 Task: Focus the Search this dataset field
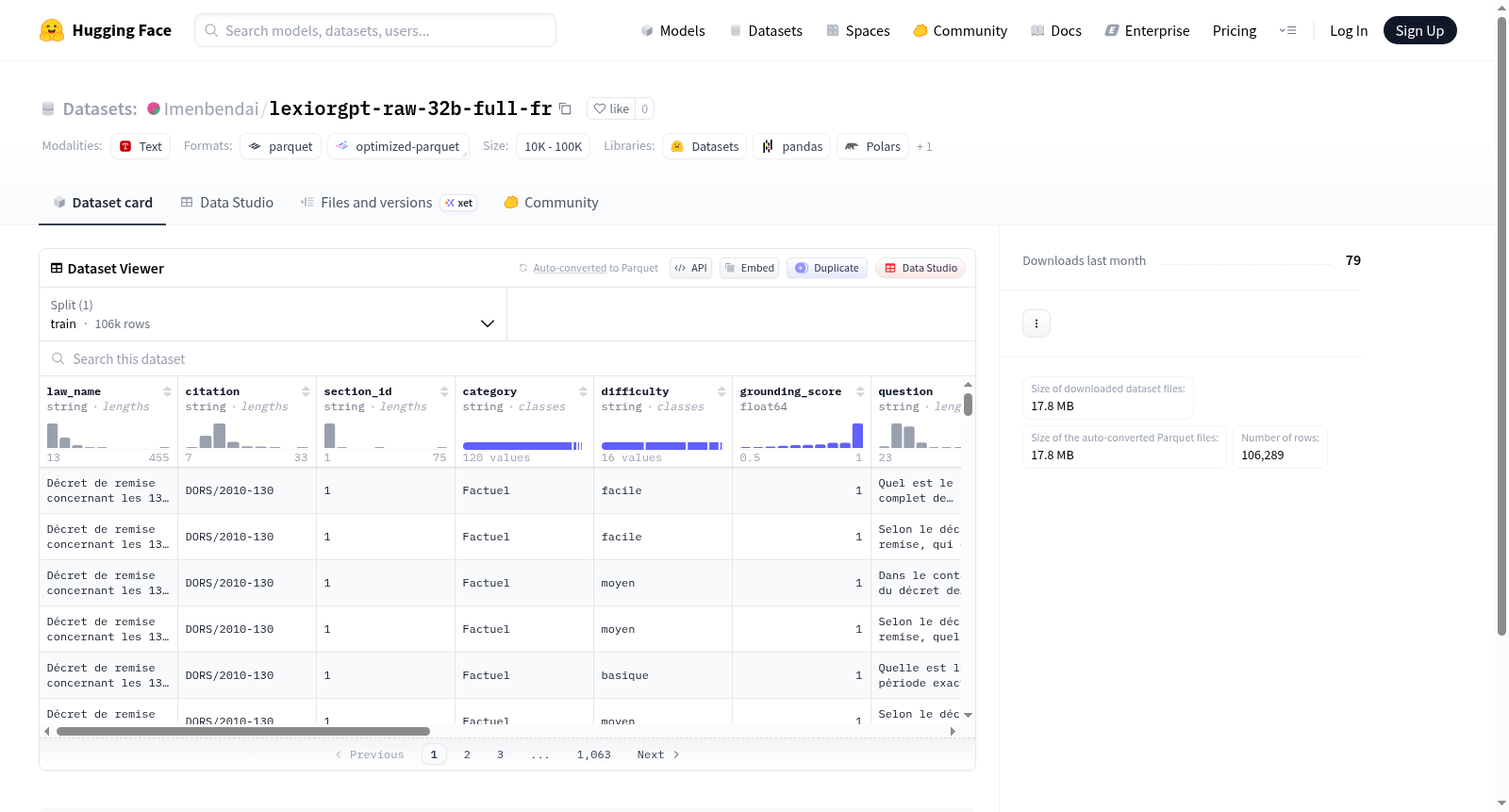pyautogui.click(x=507, y=359)
